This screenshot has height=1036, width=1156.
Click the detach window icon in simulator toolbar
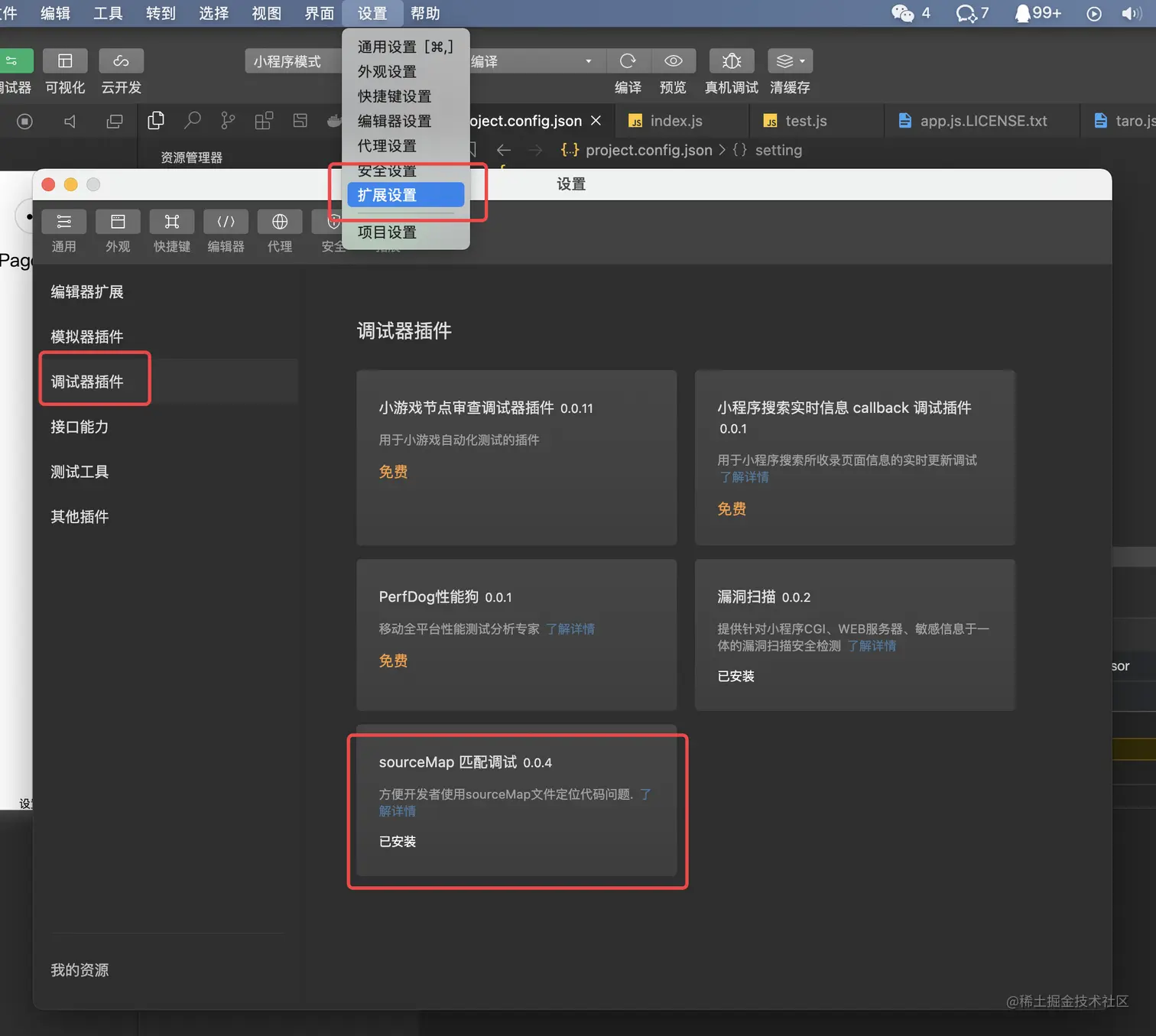pyautogui.click(x=115, y=122)
